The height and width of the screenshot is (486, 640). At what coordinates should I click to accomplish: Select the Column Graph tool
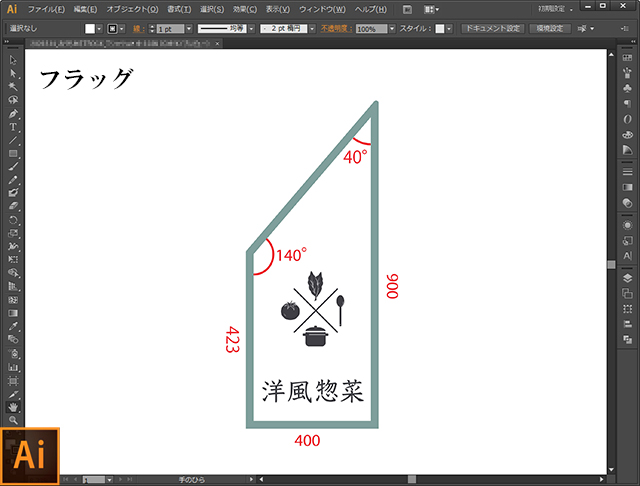click(x=13, y=367)
